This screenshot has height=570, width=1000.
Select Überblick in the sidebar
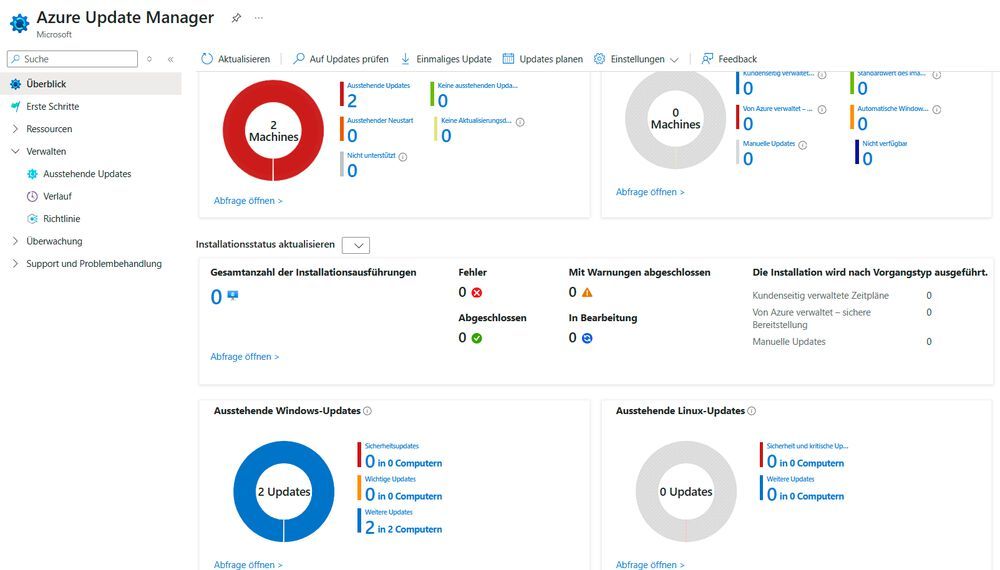[91, 84]
